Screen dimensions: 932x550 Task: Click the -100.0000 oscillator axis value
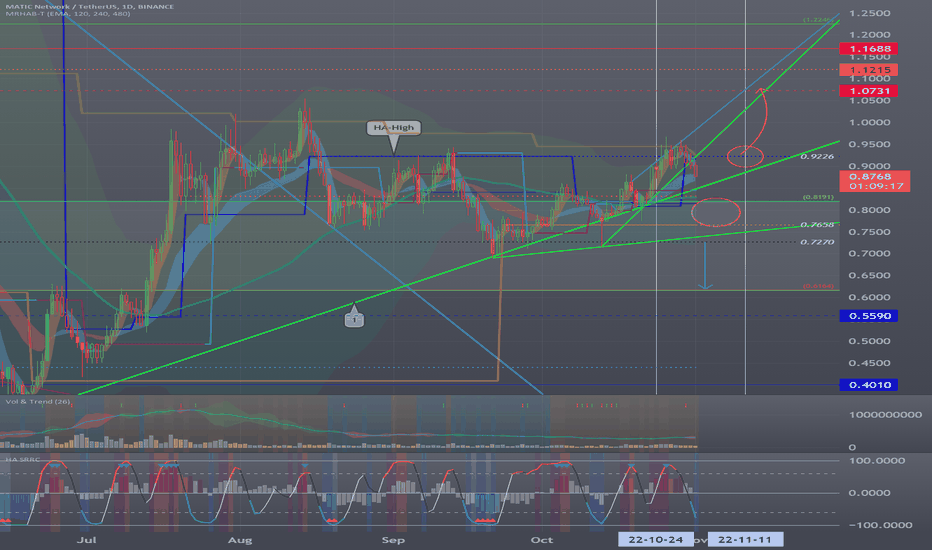click(x=881, y=525)
